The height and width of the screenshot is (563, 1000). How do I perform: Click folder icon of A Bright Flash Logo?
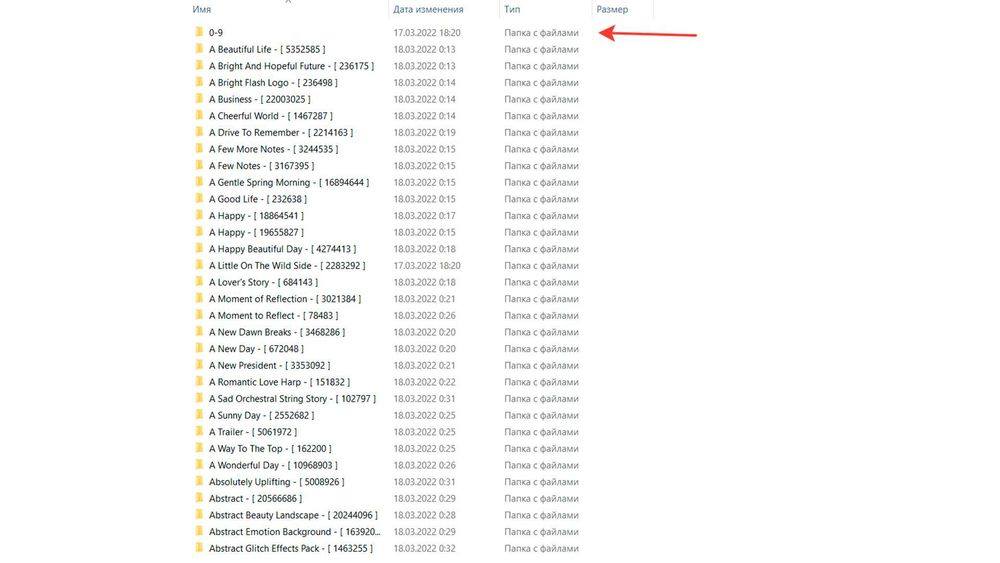[x=199, y=82]
